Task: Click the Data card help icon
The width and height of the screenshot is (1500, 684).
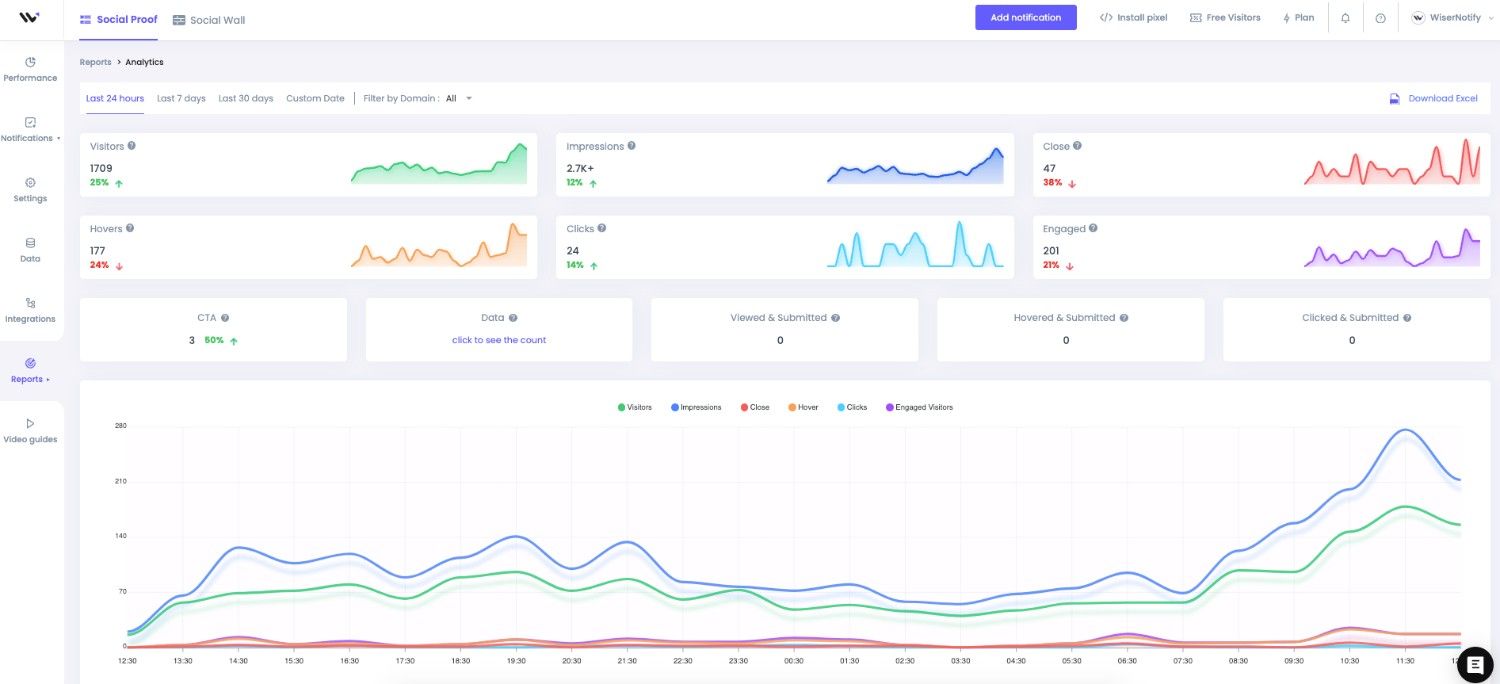Action: [x=513, y=318]
